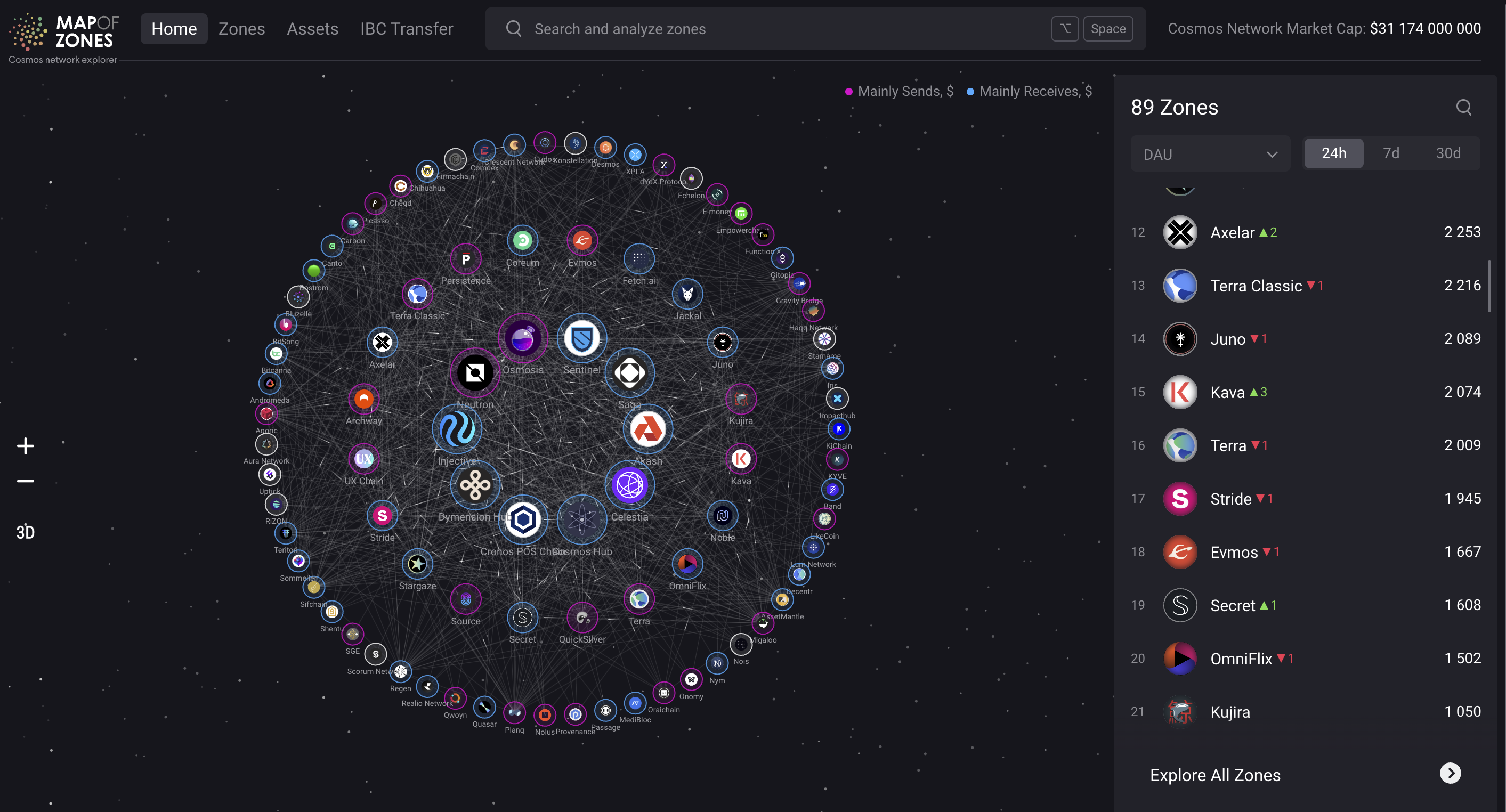This screenshot has height=812, width=1506.
Task: Open the Injective zone node
Action: pyautogui.click(x=457, y=428)
